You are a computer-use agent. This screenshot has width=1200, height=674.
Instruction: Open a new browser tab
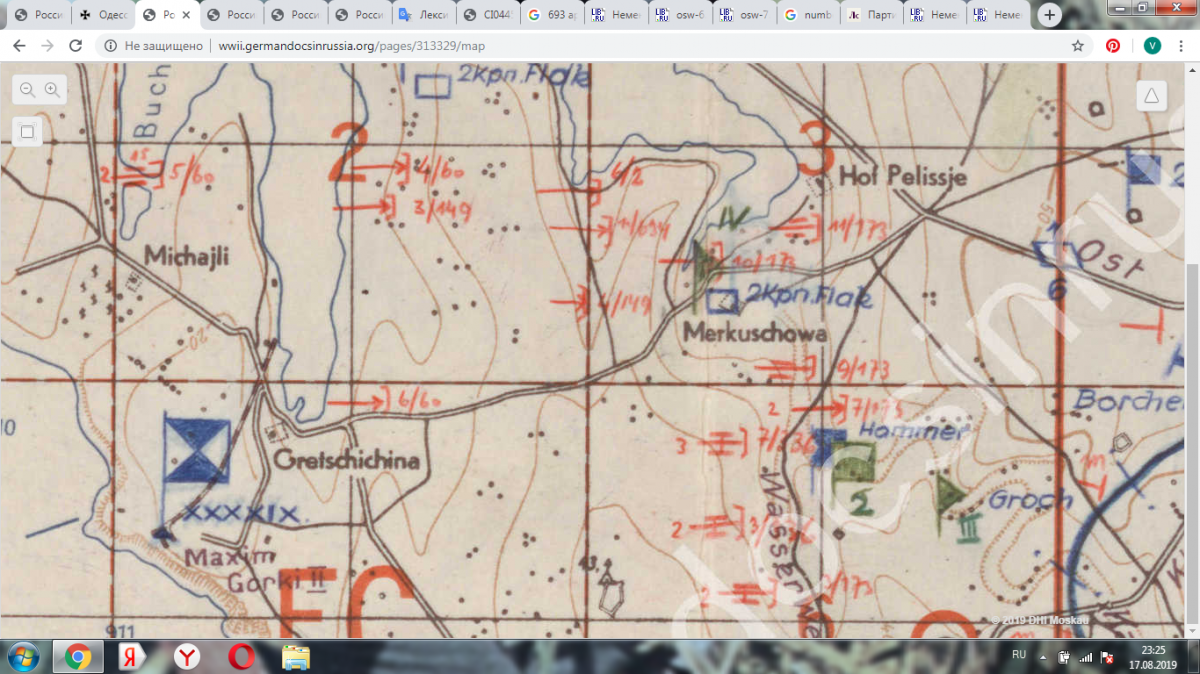coord(1049,16)
